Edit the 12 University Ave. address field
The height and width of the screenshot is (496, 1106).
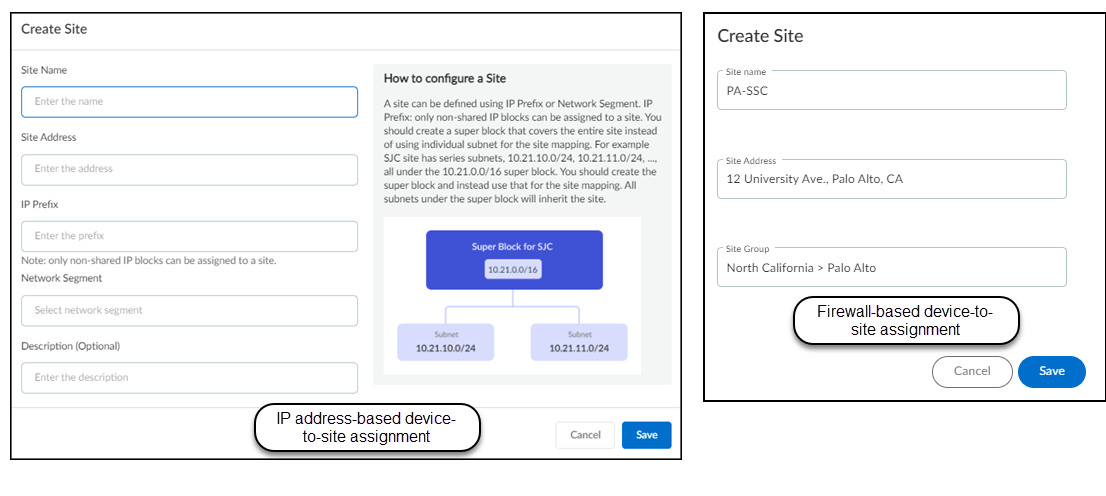891,179
